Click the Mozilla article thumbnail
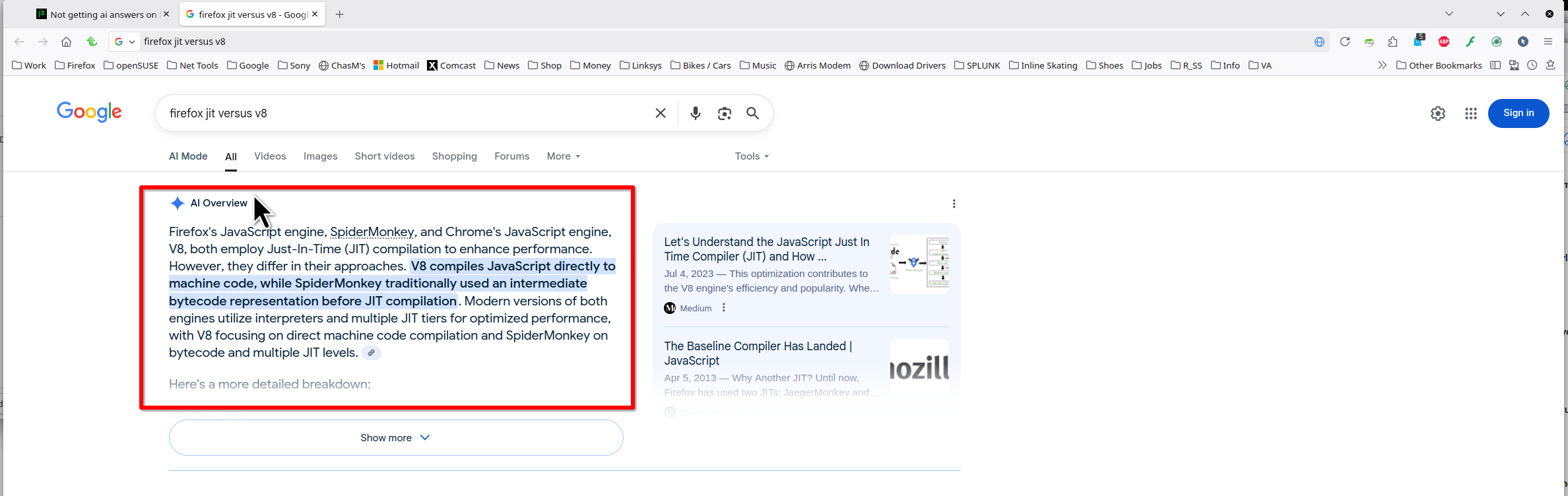The image size is (1568, 496). [919, 368]
